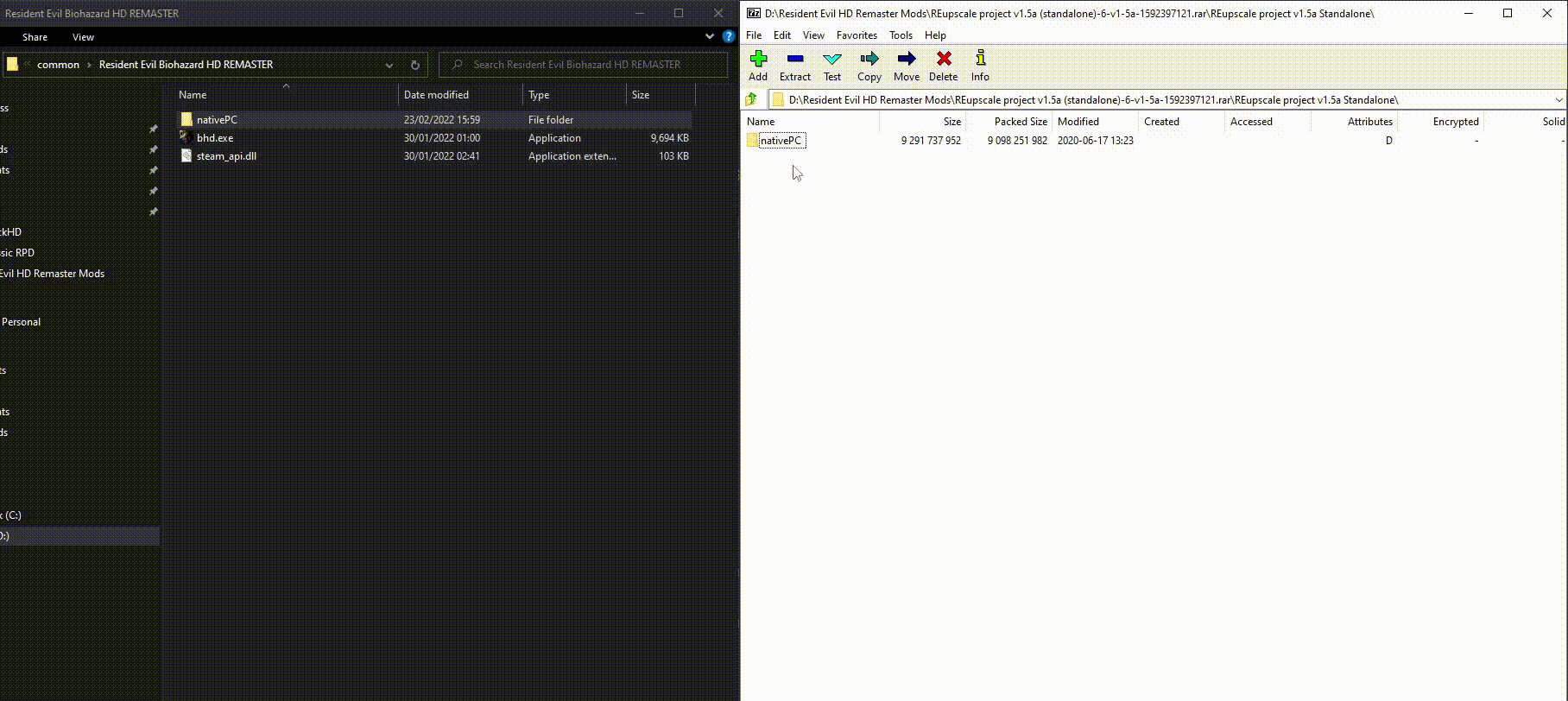Open the Tools menu in 7-Zip
Viewport: 1568px width, 701px height.
pyautogui.click(x=901, y=35)
